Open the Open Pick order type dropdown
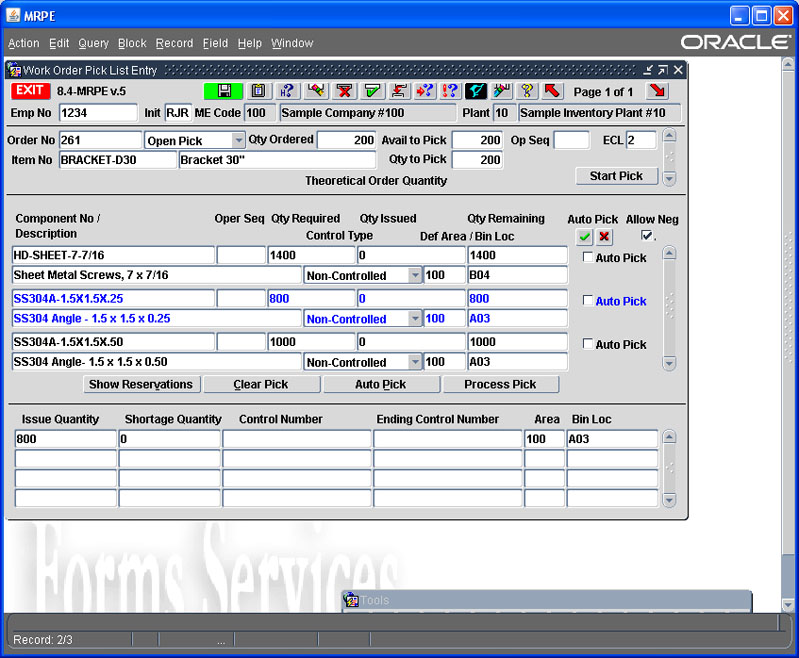This screenshot has width=799, height=658. click(238, 141)
